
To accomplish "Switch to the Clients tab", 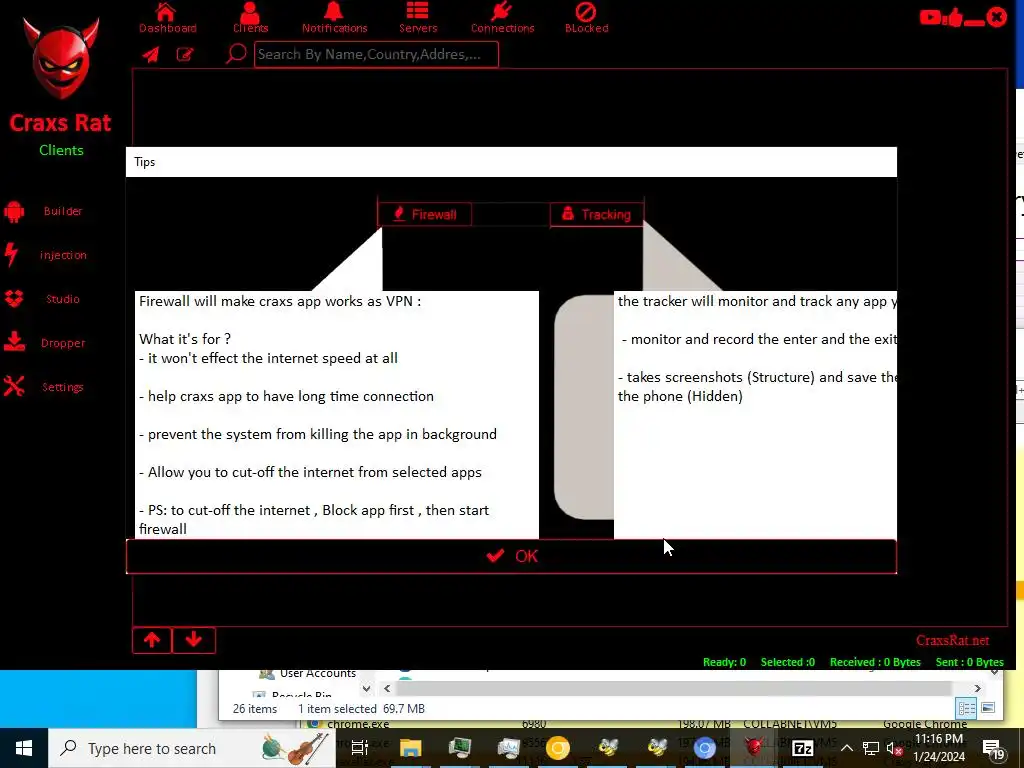I will pos(250,18).
